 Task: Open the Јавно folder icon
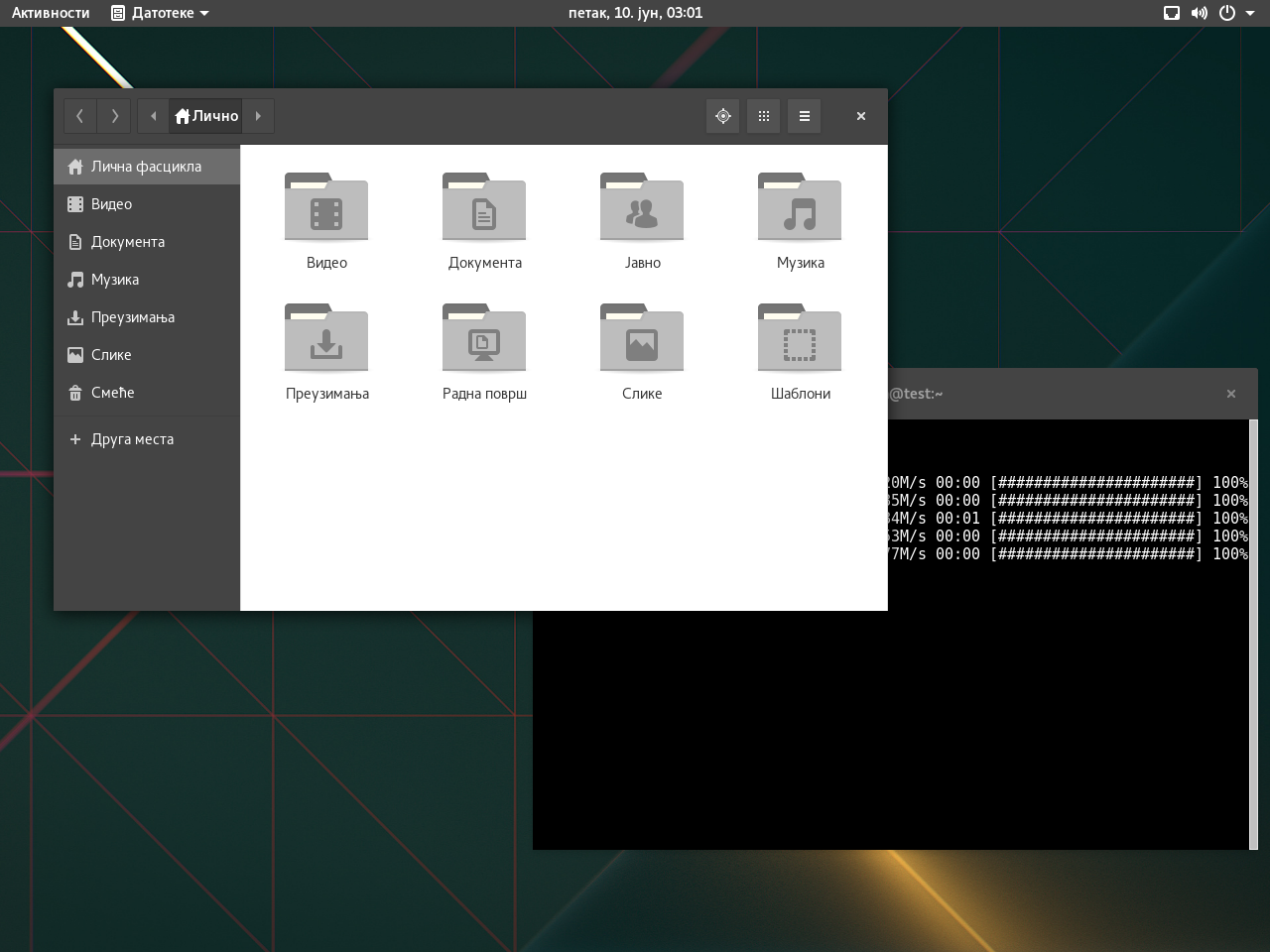[x=642, y=207]
